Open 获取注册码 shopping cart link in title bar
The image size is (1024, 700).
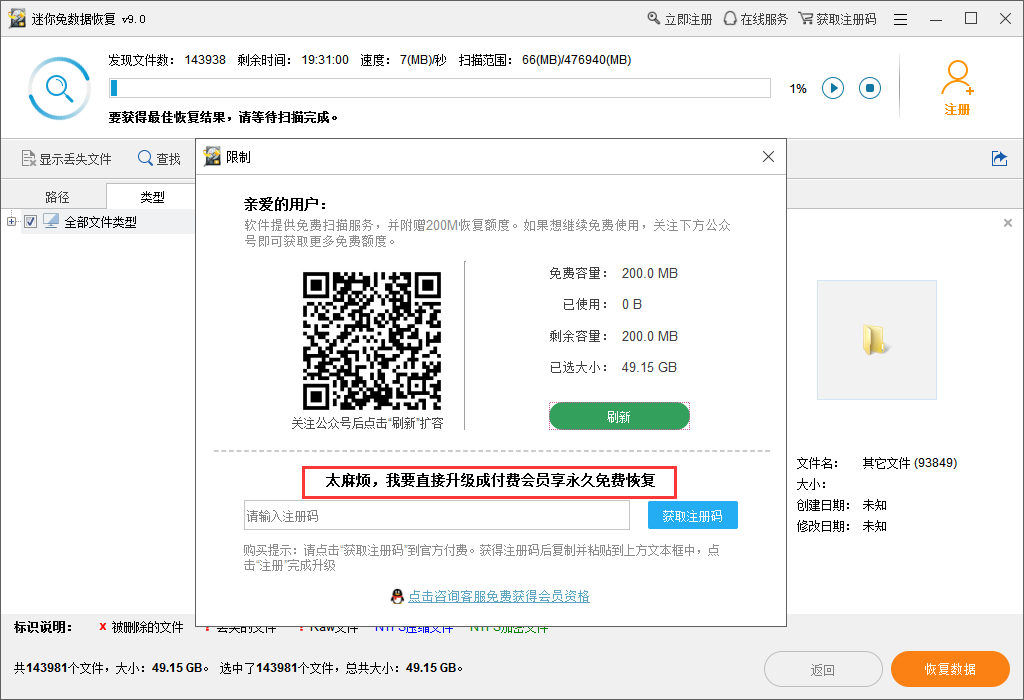[837, 19]
